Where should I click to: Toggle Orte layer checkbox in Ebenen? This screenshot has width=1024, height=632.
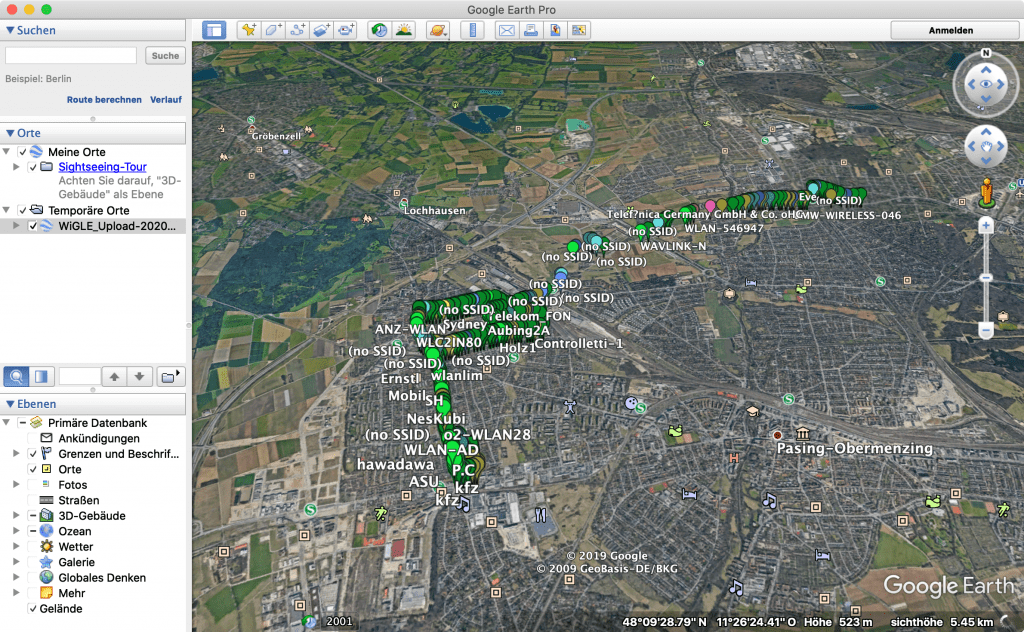(33, 469)
